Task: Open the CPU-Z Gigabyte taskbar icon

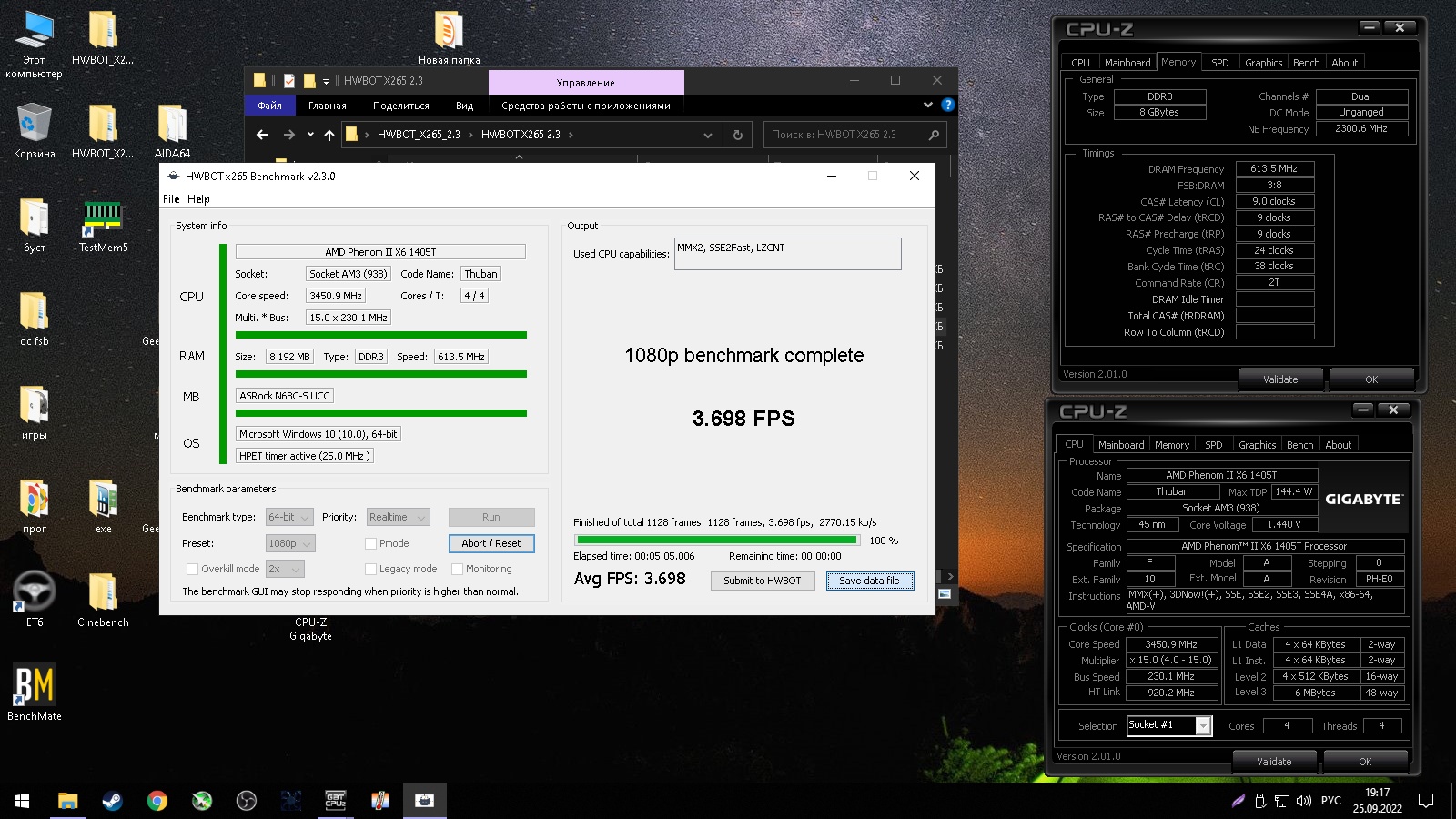Action: (x=336, y=801)
